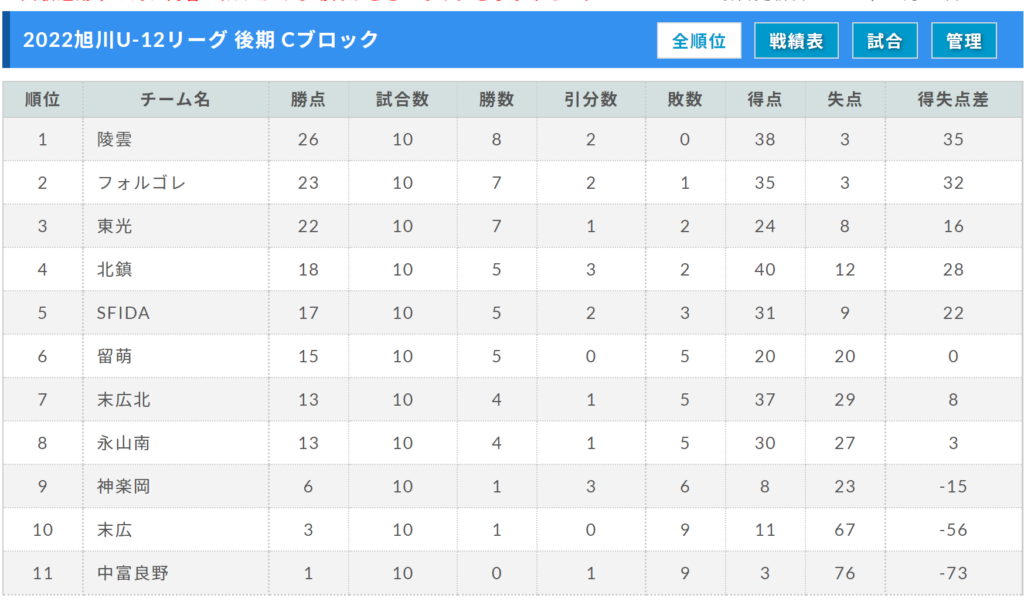Select team name 中富良野
The height and width of the screenshot is (605, 1024).
(x=133, y=573)
